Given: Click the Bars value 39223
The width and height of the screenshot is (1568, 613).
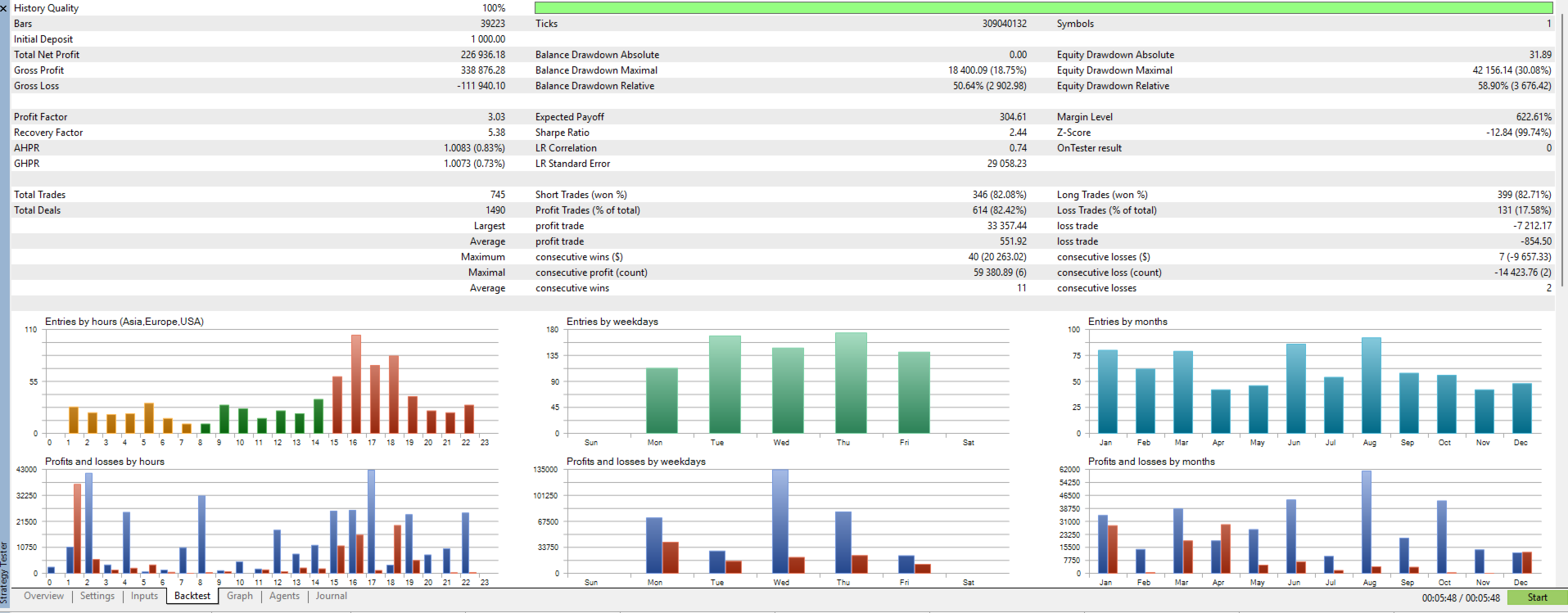Looking at the screenshot, I should coord(493,24).
